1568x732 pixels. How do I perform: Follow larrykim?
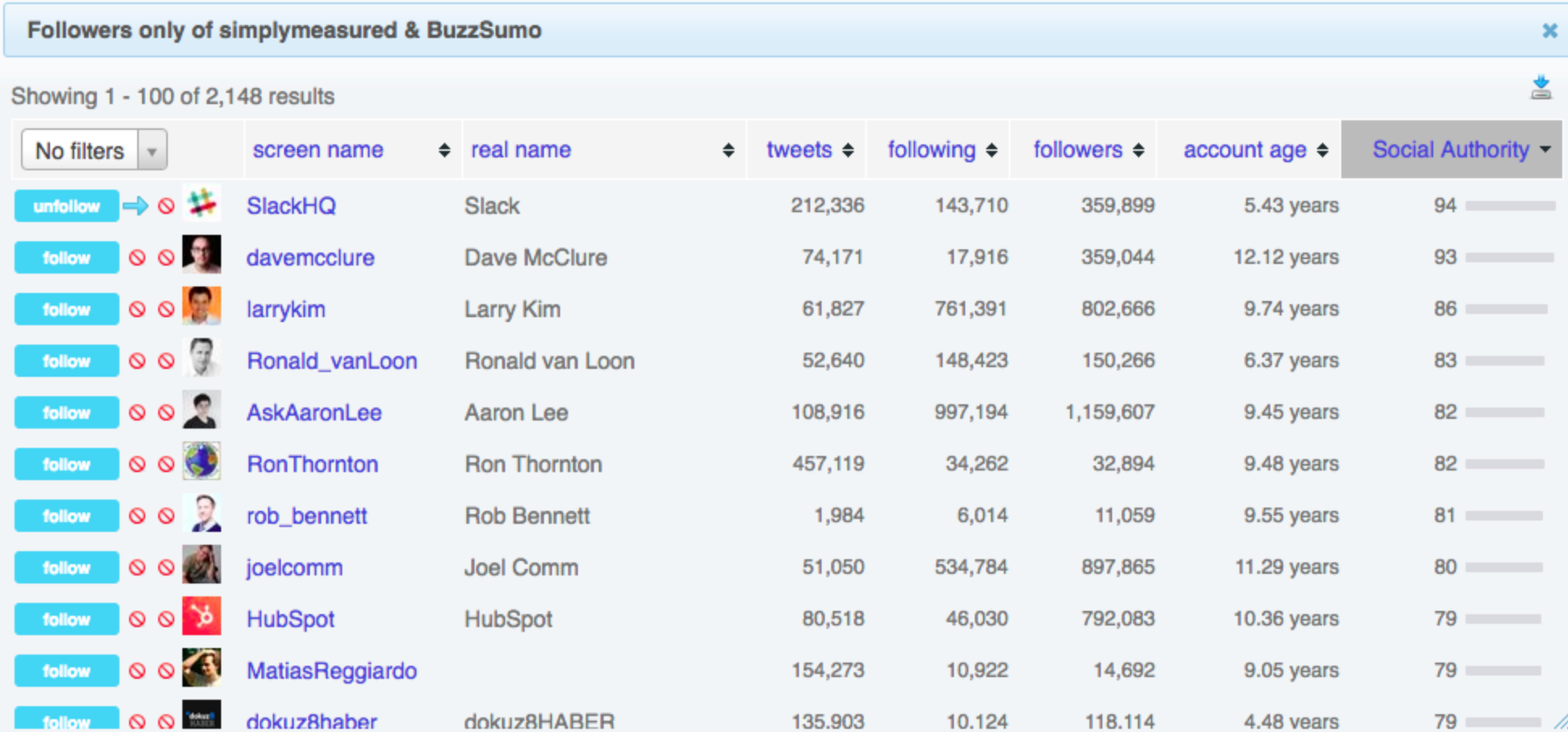point(66,309)
